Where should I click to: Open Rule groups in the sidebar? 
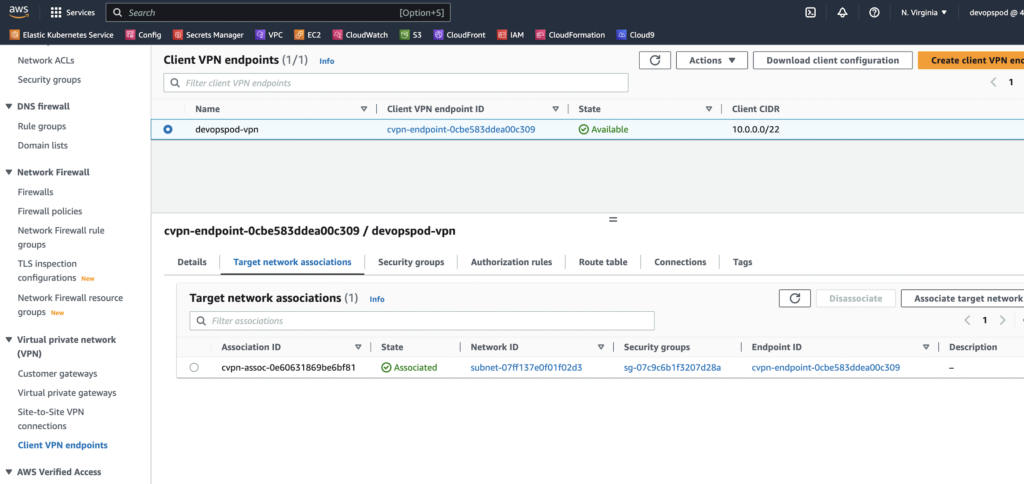(x=42, y=126)
